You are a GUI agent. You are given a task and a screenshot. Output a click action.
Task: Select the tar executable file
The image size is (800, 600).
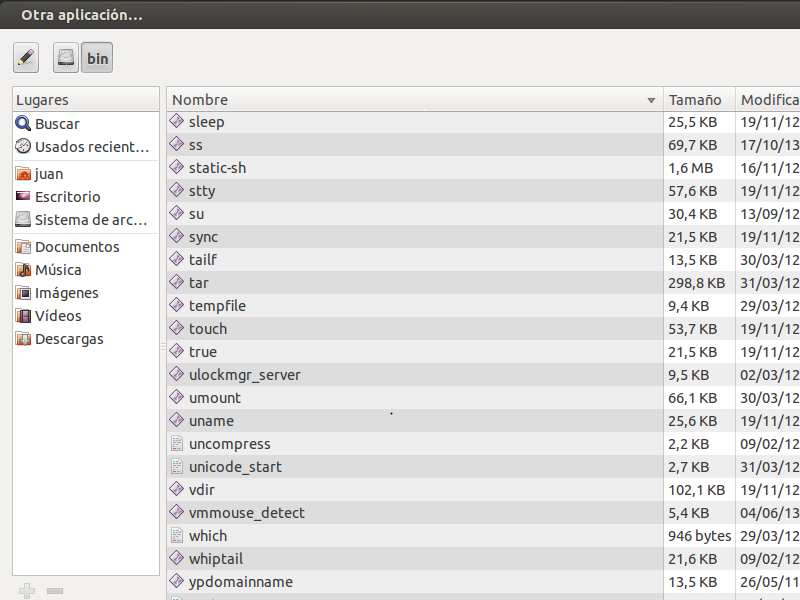point(199,283)
